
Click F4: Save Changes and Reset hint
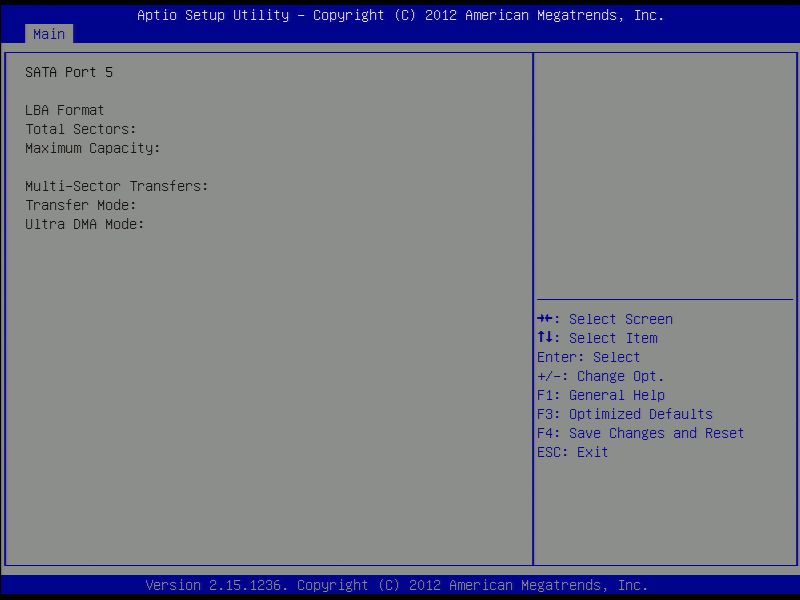coord(640,433)
